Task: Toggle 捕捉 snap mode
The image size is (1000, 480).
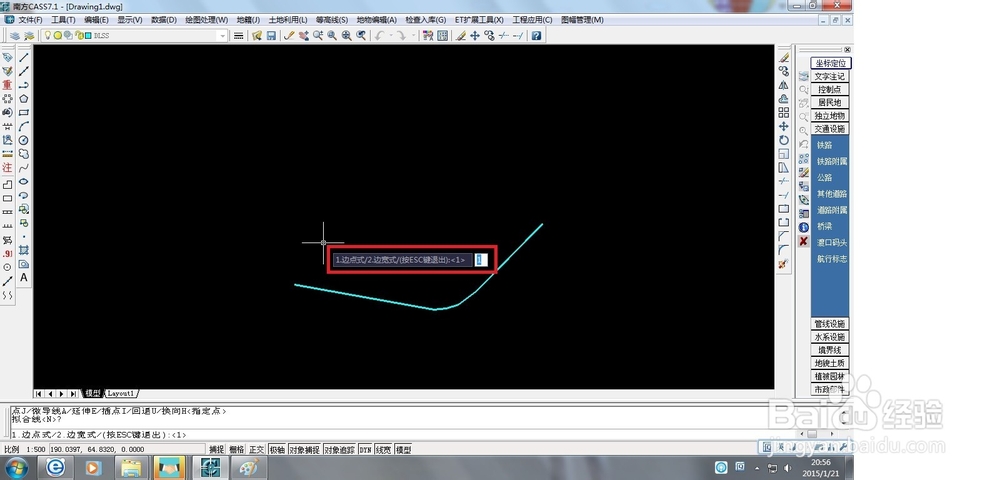Action: tap(217, 449)
